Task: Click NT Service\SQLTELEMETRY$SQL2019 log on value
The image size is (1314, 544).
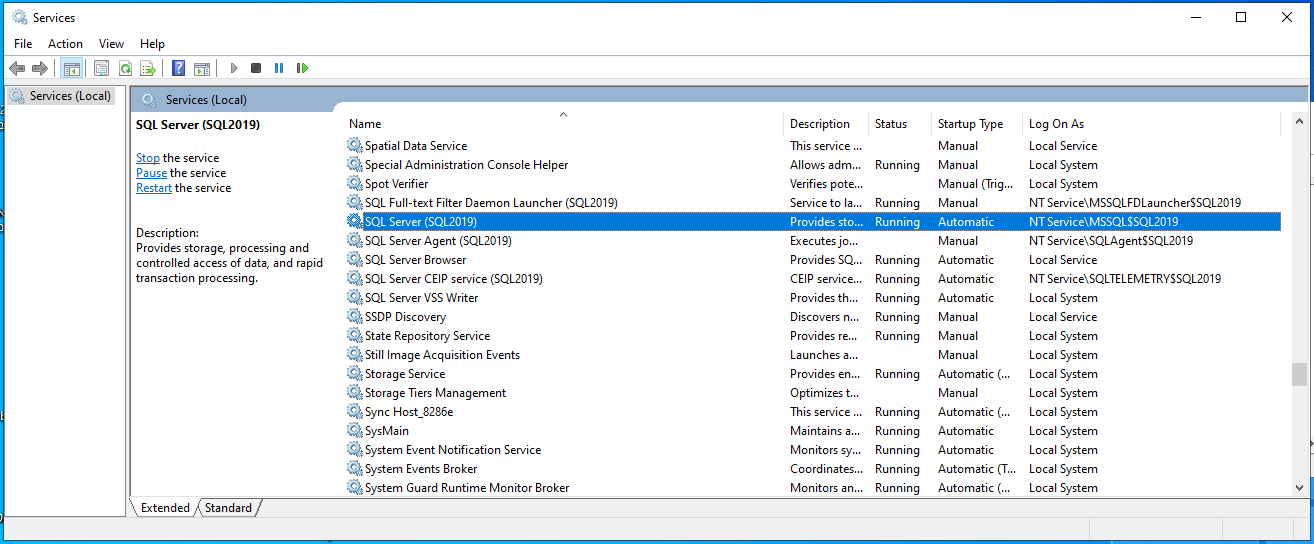Action: tap(1125, 279)
